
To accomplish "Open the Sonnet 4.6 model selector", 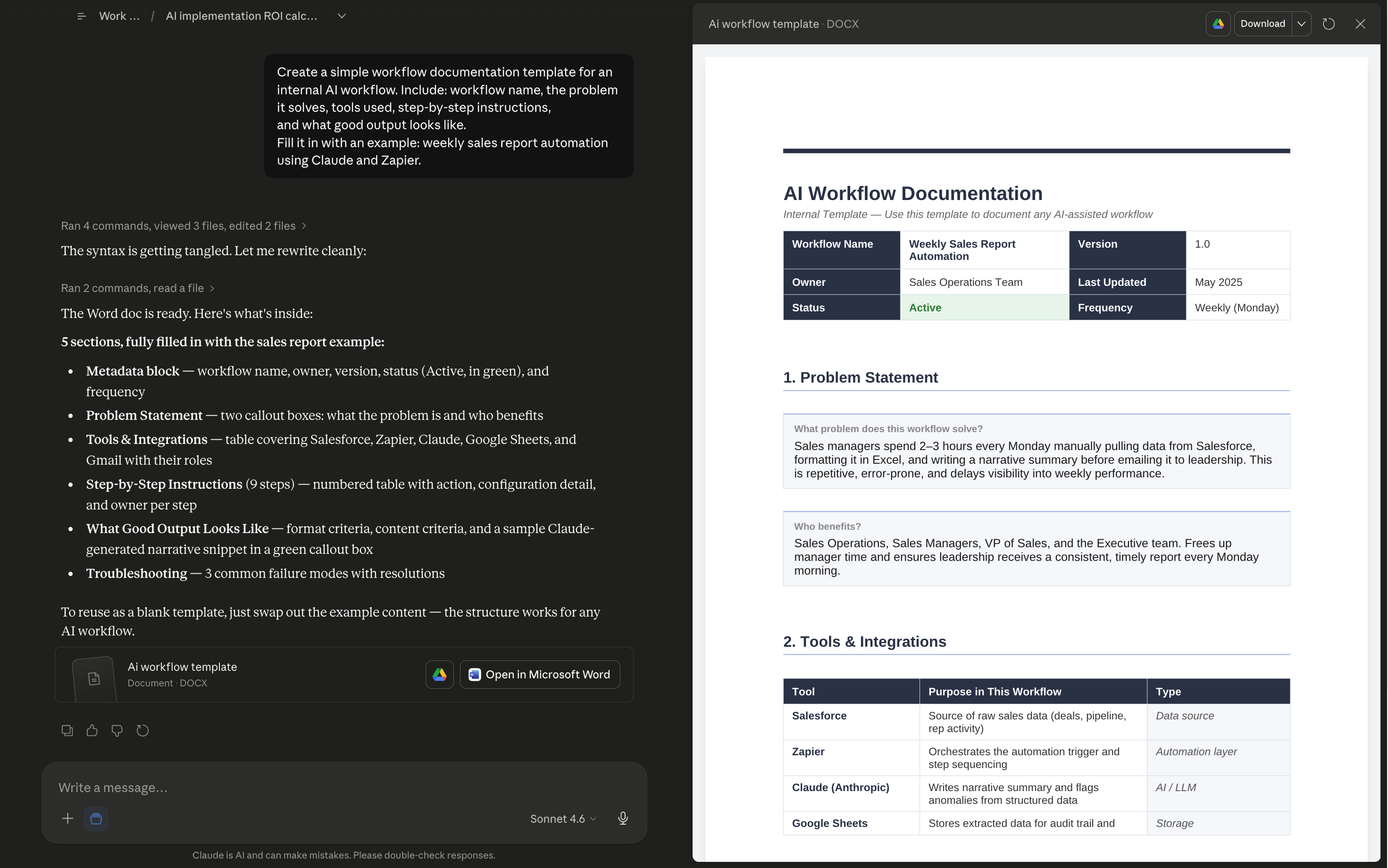I will pyautogui.click(x=562, y=818).
